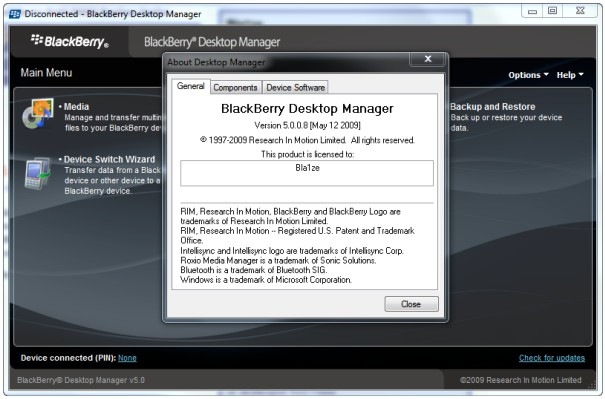Click the Close button in About dialog

coord(411,304)
